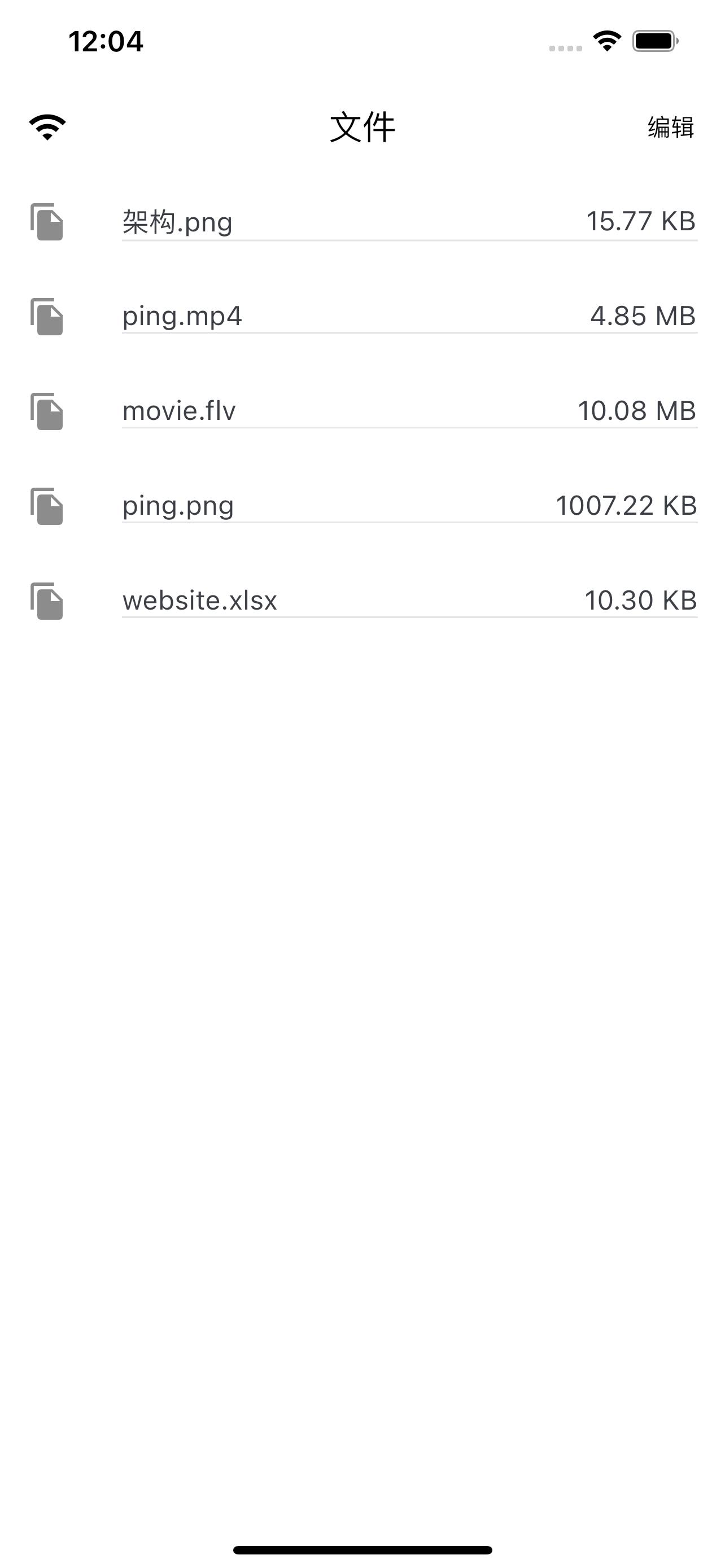Open the 编辑 edit button
This screenshot has height=1568, width=725.
click(x=671, y=127)
